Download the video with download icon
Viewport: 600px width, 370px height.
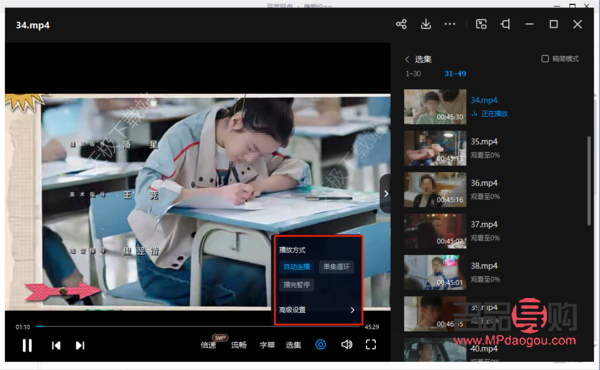(x=426, y=24)
